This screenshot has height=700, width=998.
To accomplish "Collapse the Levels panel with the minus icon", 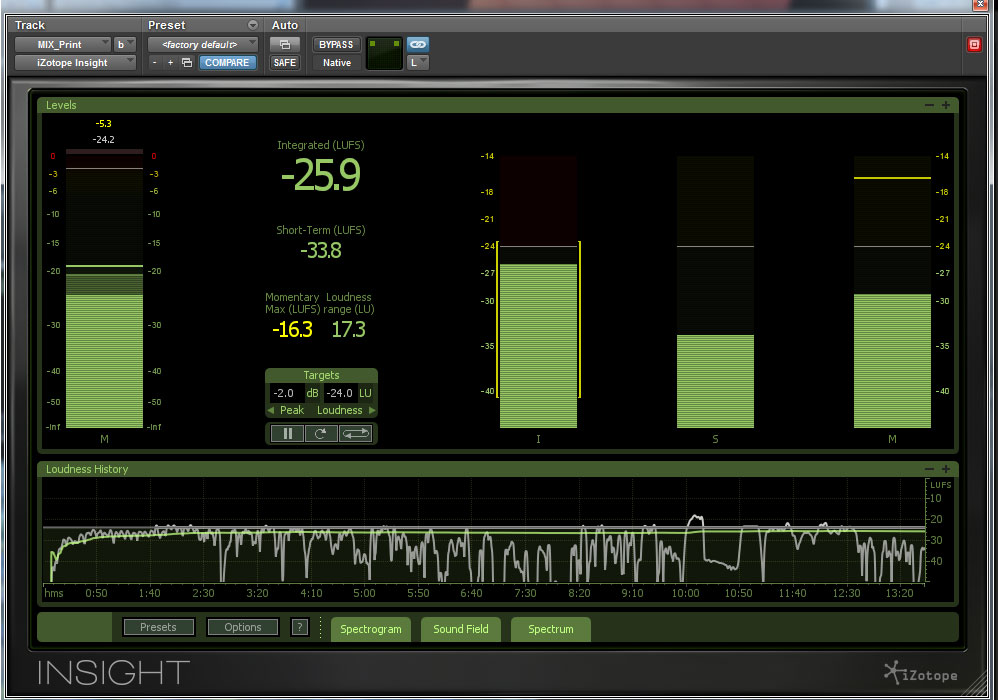I will pos(929,105).
